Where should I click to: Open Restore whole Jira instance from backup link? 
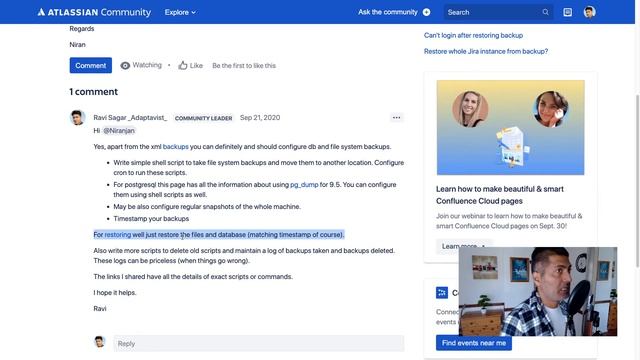[486, 51]
